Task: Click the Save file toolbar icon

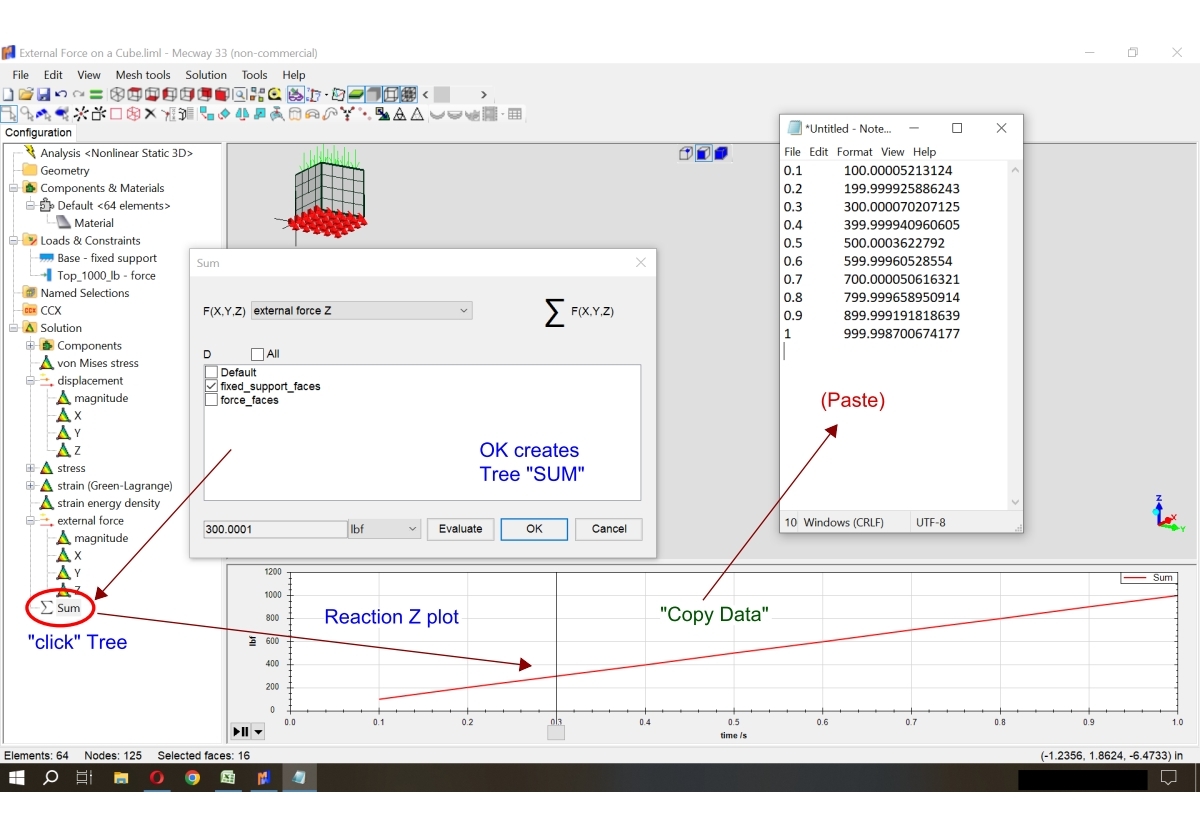Action: 43,95
